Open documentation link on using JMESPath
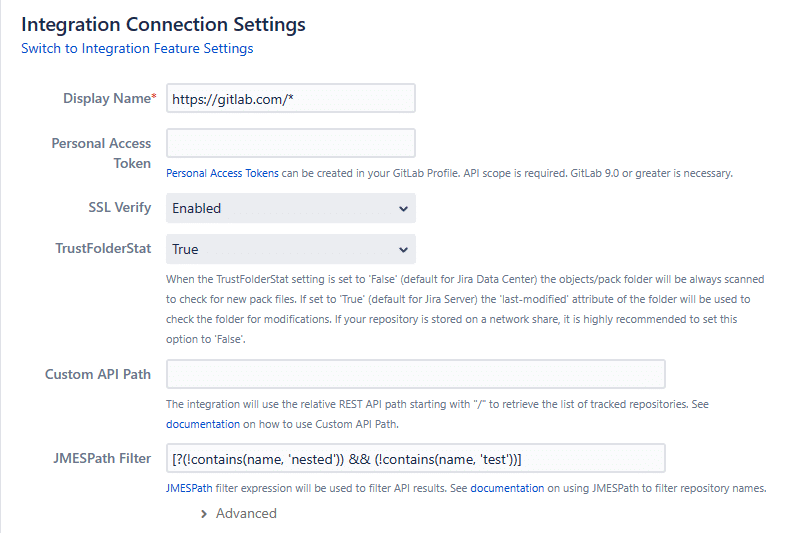787x533 pixels. click(507, 488)
